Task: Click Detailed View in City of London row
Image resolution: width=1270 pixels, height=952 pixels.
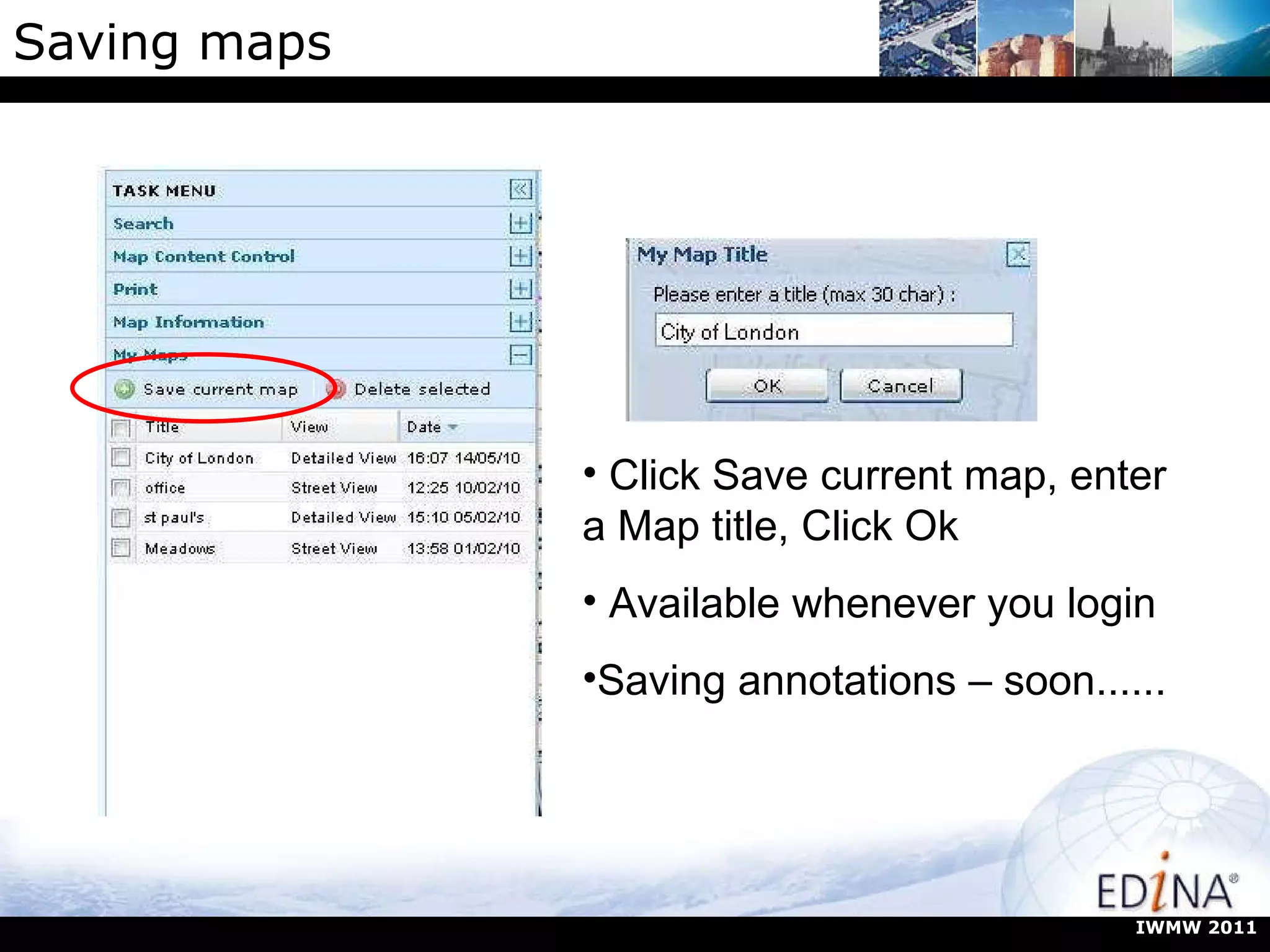Action: click(344, 458)
